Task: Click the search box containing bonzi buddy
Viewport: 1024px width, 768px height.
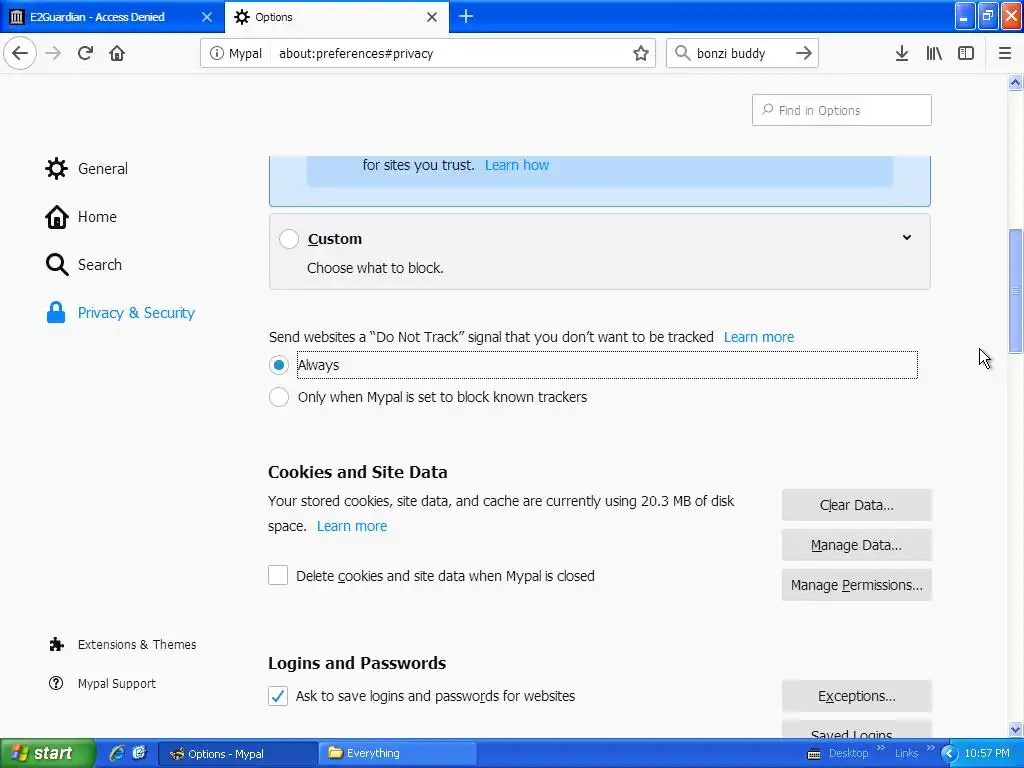Action: point(742,54)
